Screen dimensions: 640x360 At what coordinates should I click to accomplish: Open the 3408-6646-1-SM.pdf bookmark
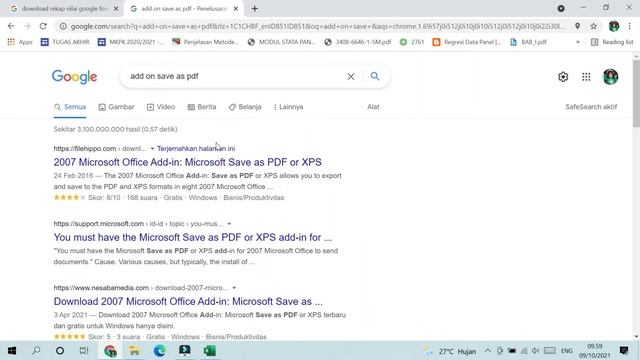(x=358, y=42)
